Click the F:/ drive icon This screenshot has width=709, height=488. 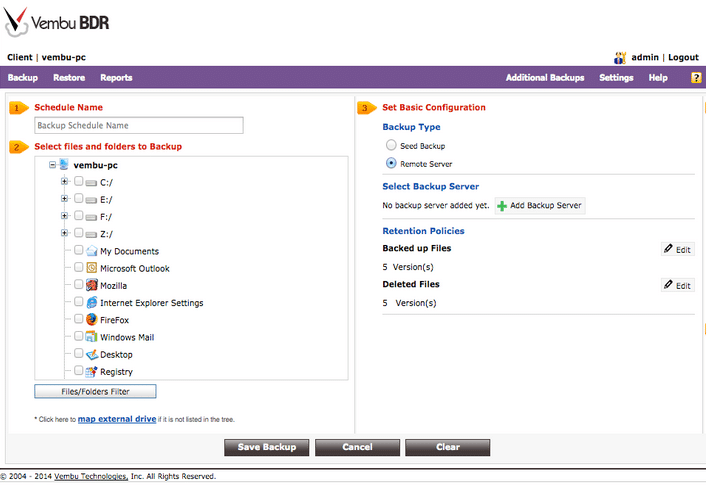[91, 217]
